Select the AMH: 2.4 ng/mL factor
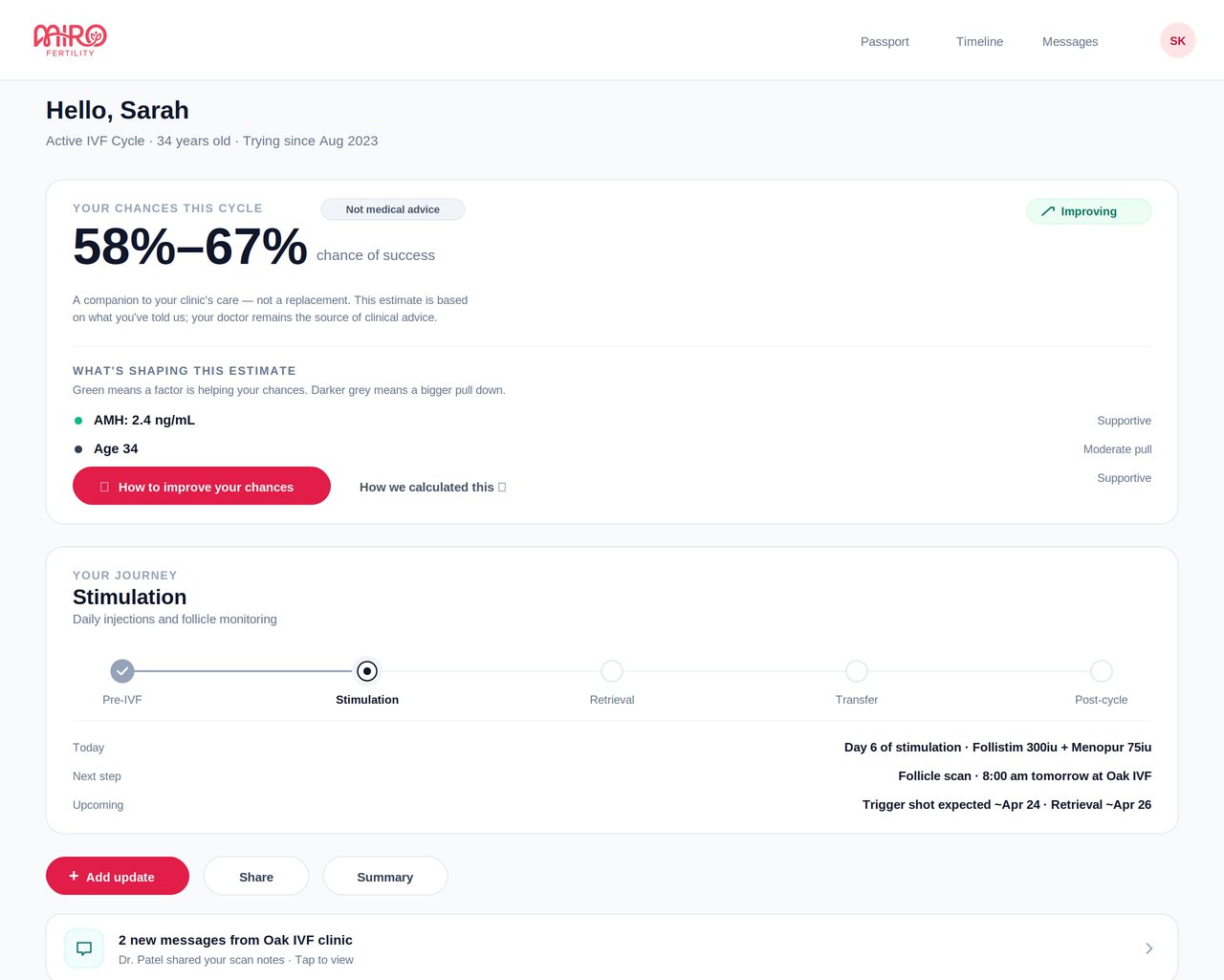1224x980 pixels. tap(144, 420)
